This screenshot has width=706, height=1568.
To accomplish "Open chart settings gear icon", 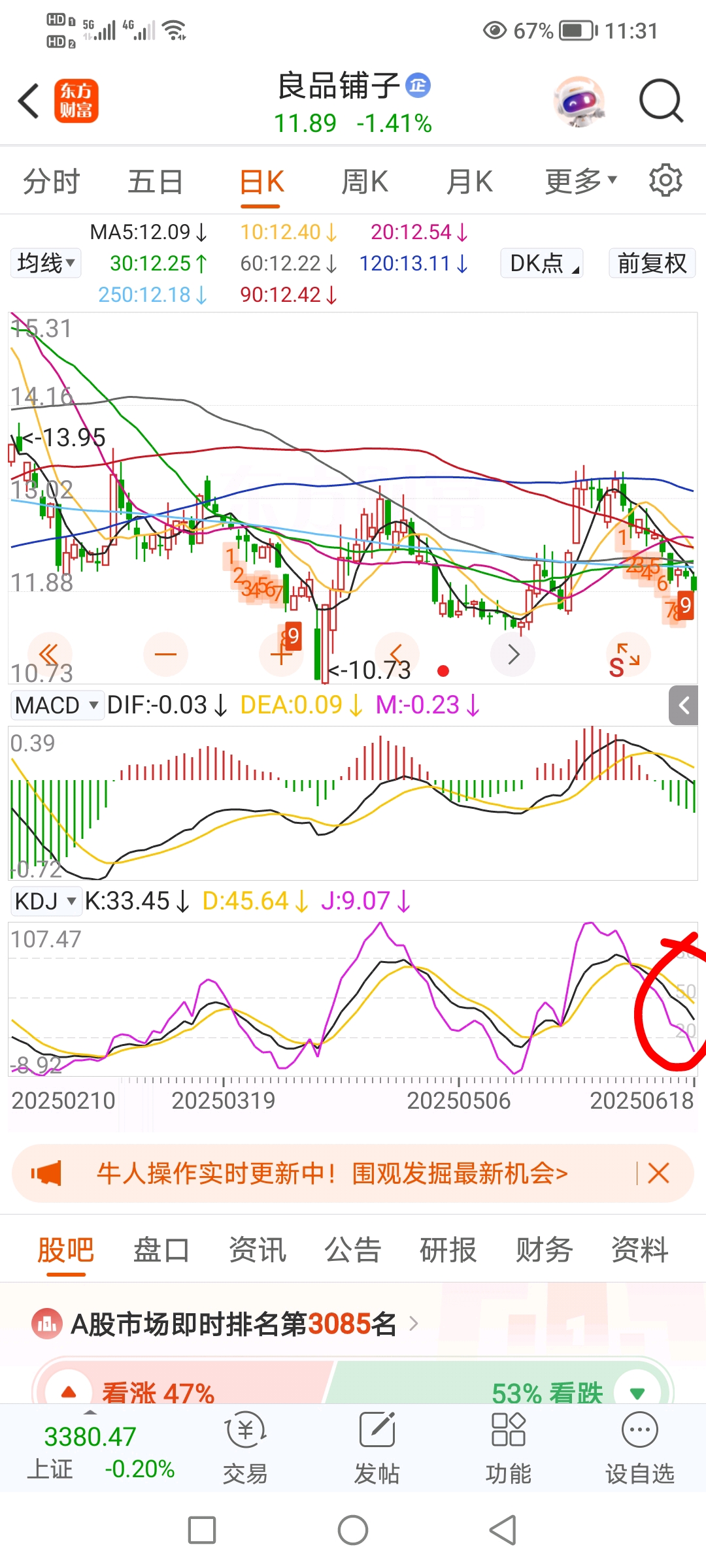I will tap(665, 180).
